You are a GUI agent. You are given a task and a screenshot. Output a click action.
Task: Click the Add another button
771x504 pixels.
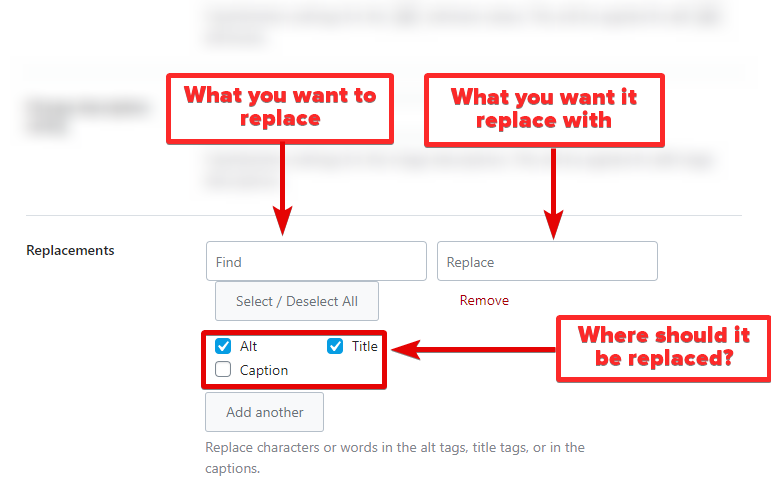click(x=264, y=412)
